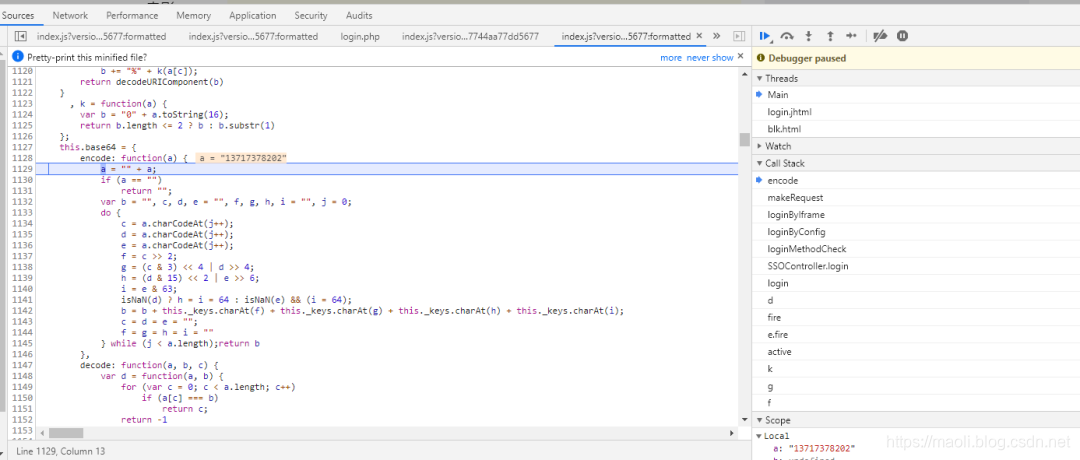Toggle pause on exceptions button

[x=902, y=36]
